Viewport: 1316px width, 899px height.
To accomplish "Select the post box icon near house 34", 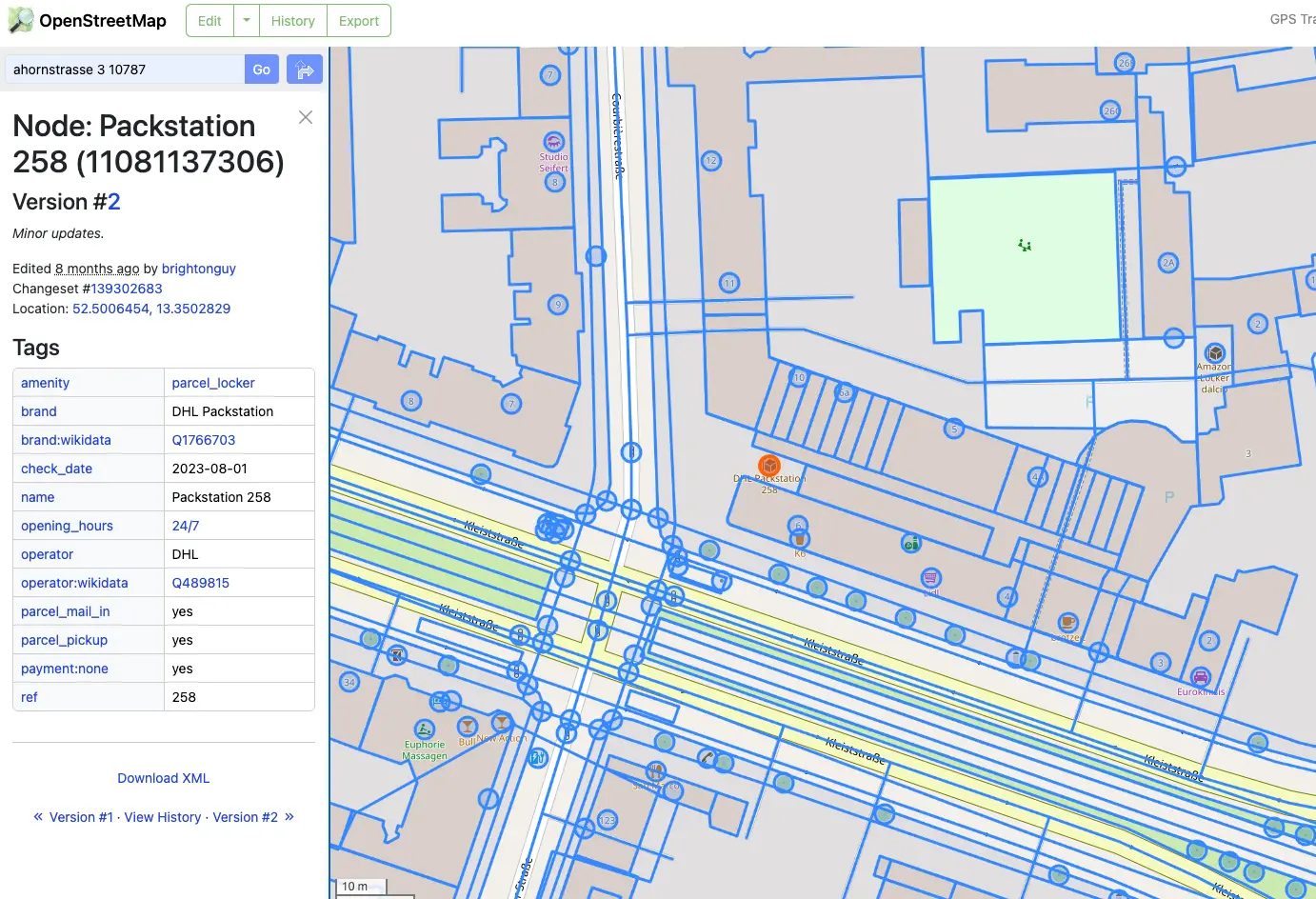I will 397,655.
